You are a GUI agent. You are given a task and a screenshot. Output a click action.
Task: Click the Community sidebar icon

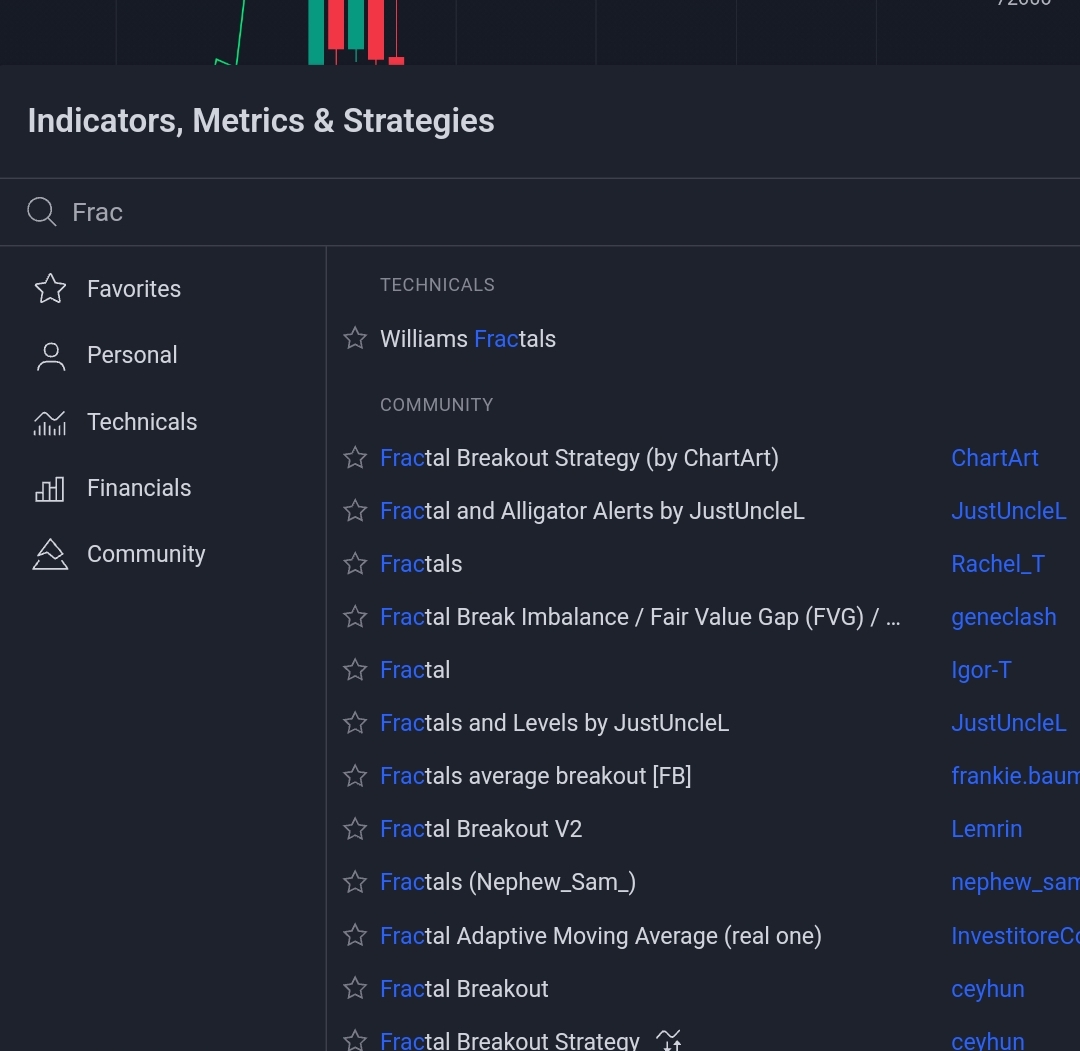point(50,554)
